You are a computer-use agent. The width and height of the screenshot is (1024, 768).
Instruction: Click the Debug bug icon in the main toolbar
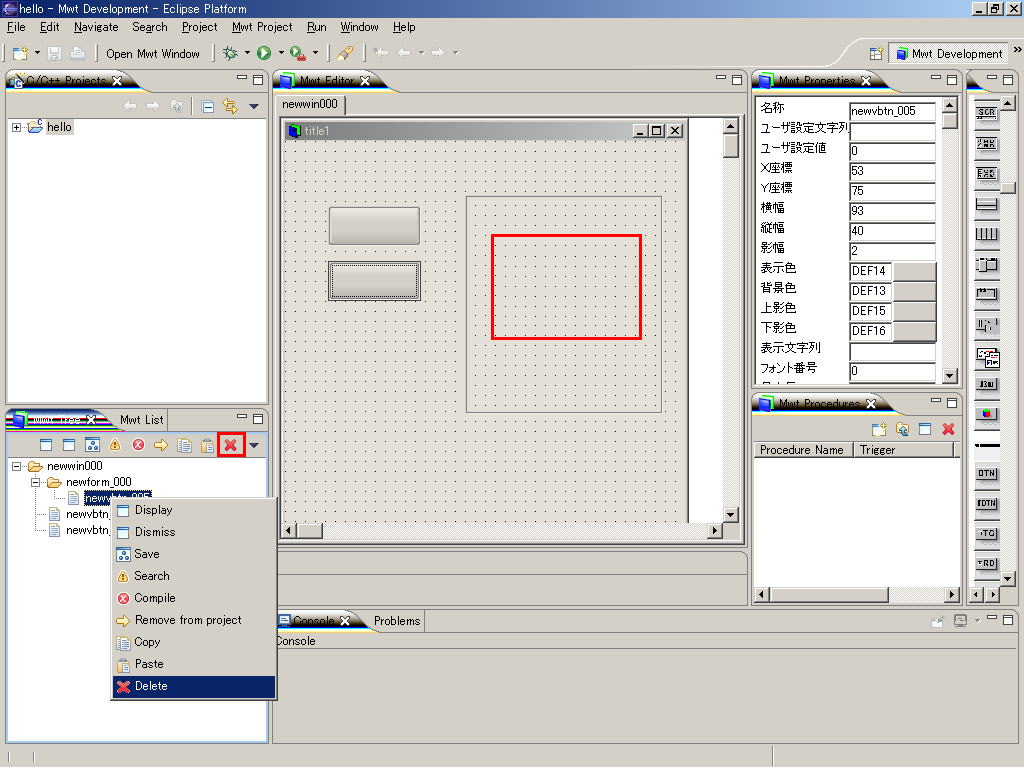coord(230,53)
